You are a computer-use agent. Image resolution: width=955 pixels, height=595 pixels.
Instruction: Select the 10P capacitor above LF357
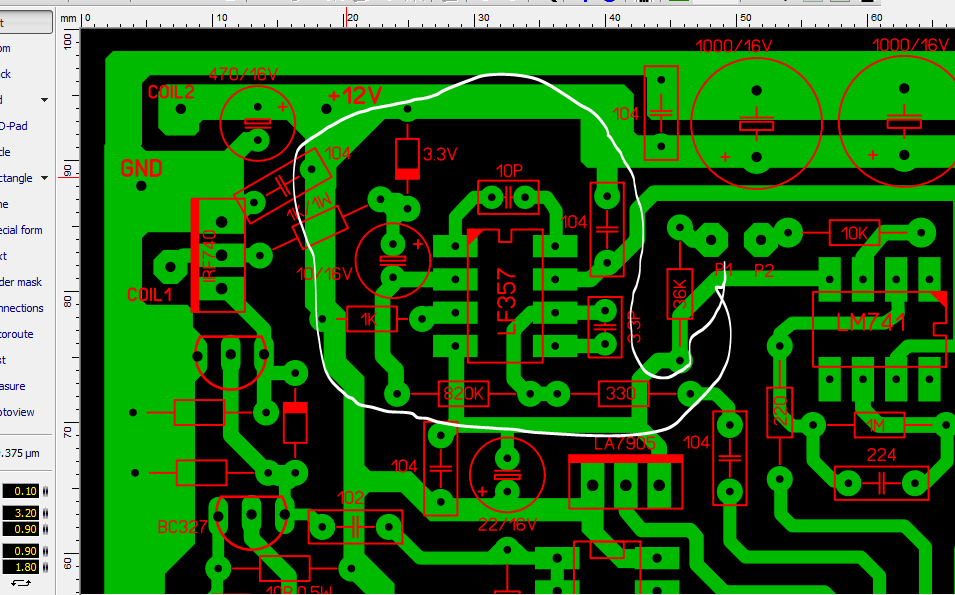pos(509,197)
